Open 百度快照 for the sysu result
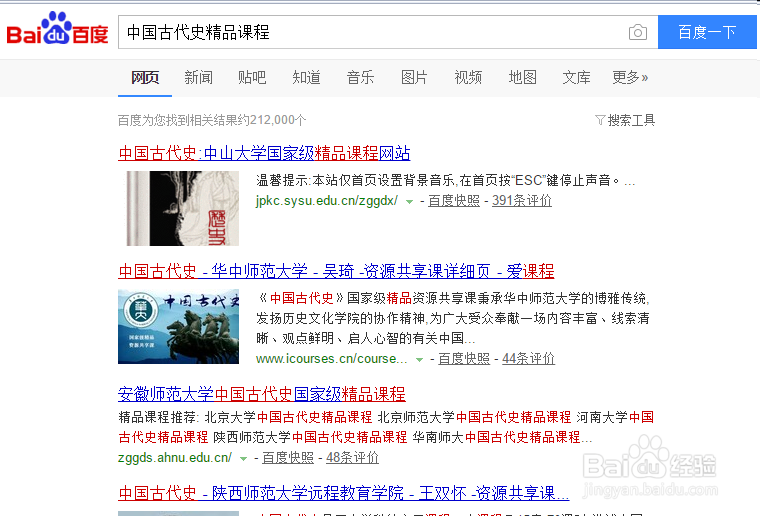Viewport: 760px width, 516px height. pos(454,200)
